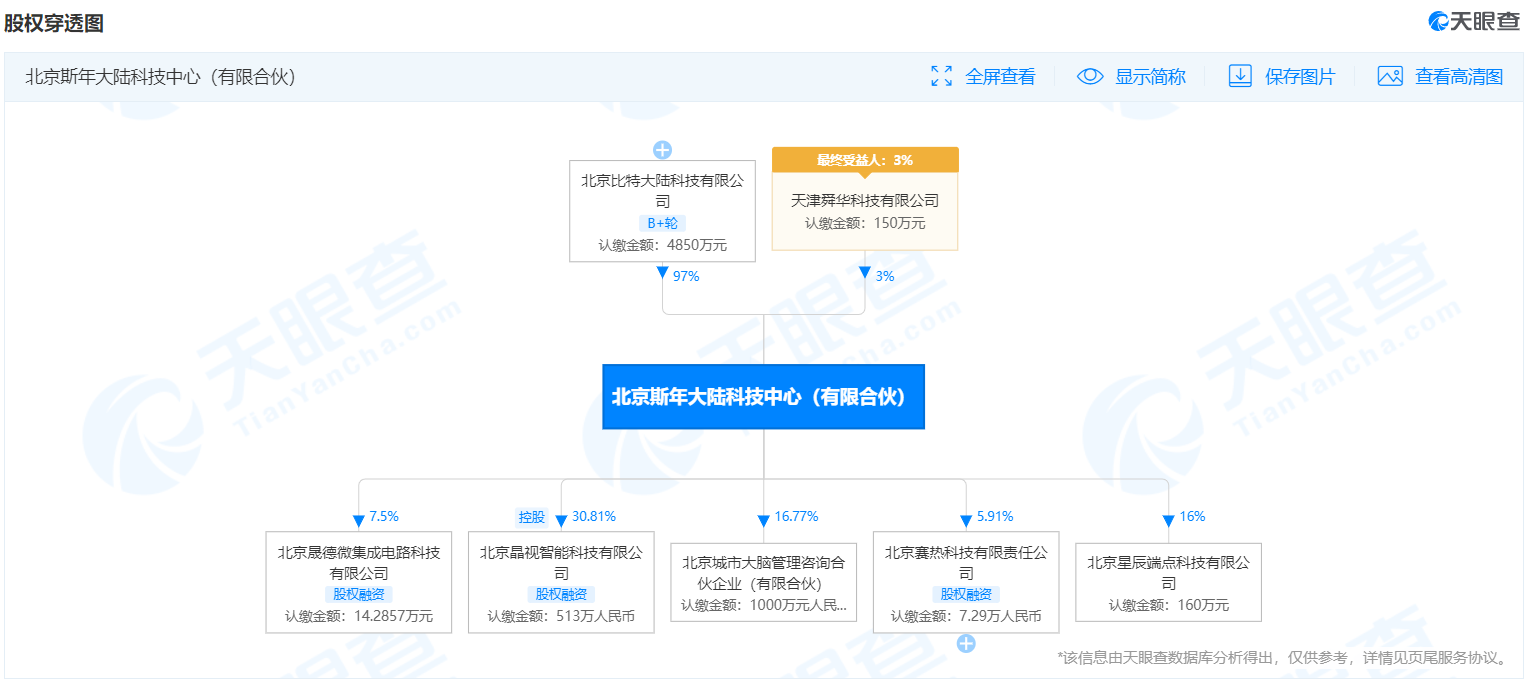
Task: Click the 最终受益人: 3% beneficiary badge
Action: [x=865, y=160]
